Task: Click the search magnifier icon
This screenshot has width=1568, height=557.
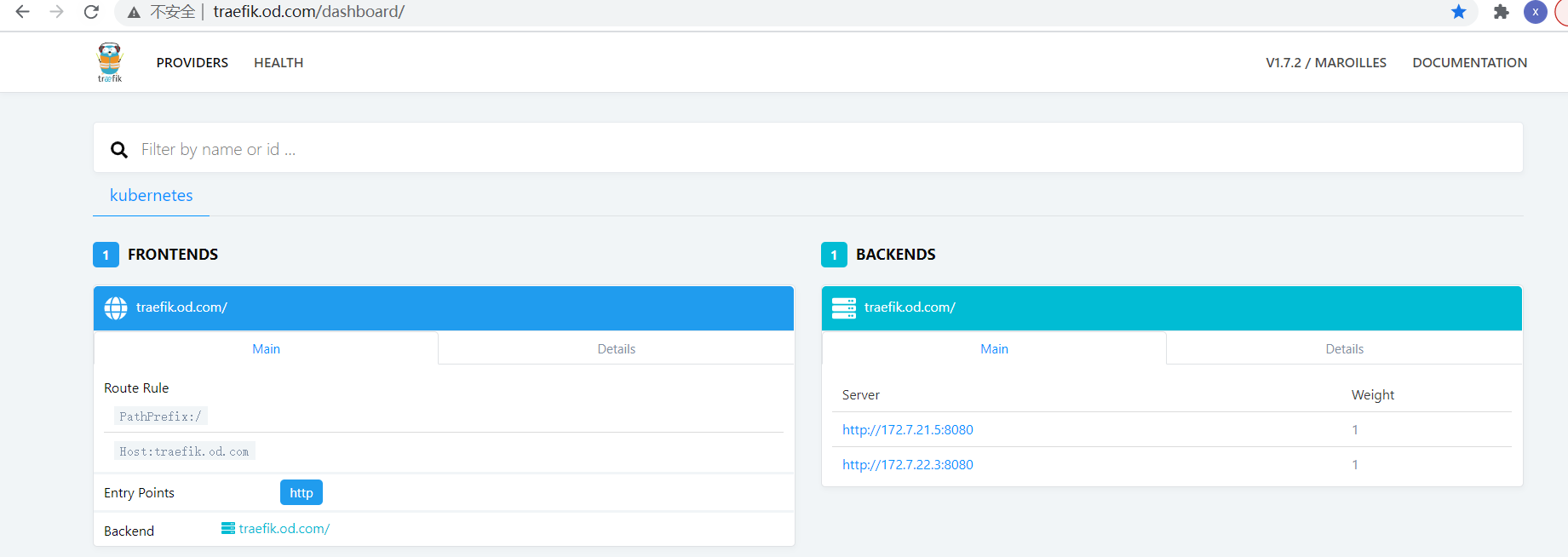Action: coord(119,150)
